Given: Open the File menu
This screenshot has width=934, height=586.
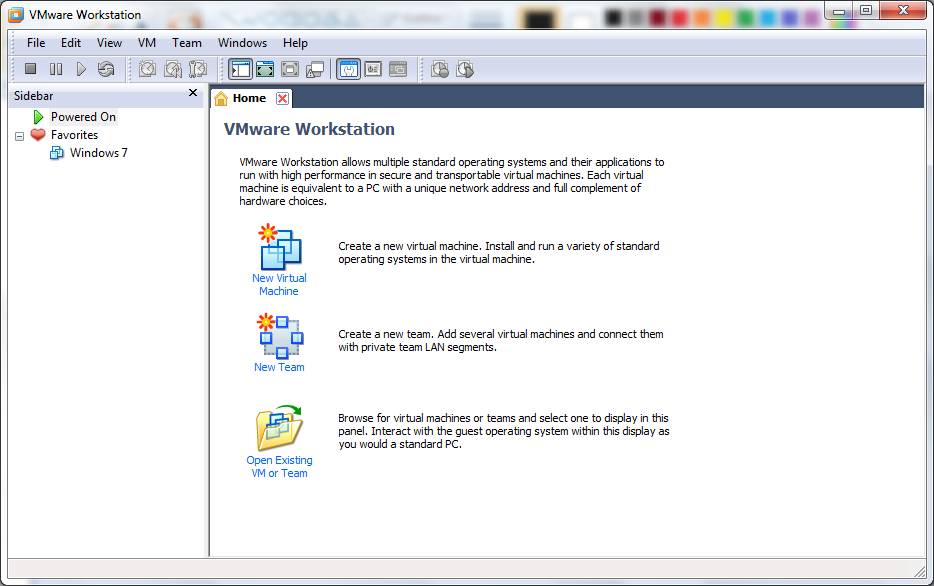Looking at the screenshot, I should tap(36, 43).
